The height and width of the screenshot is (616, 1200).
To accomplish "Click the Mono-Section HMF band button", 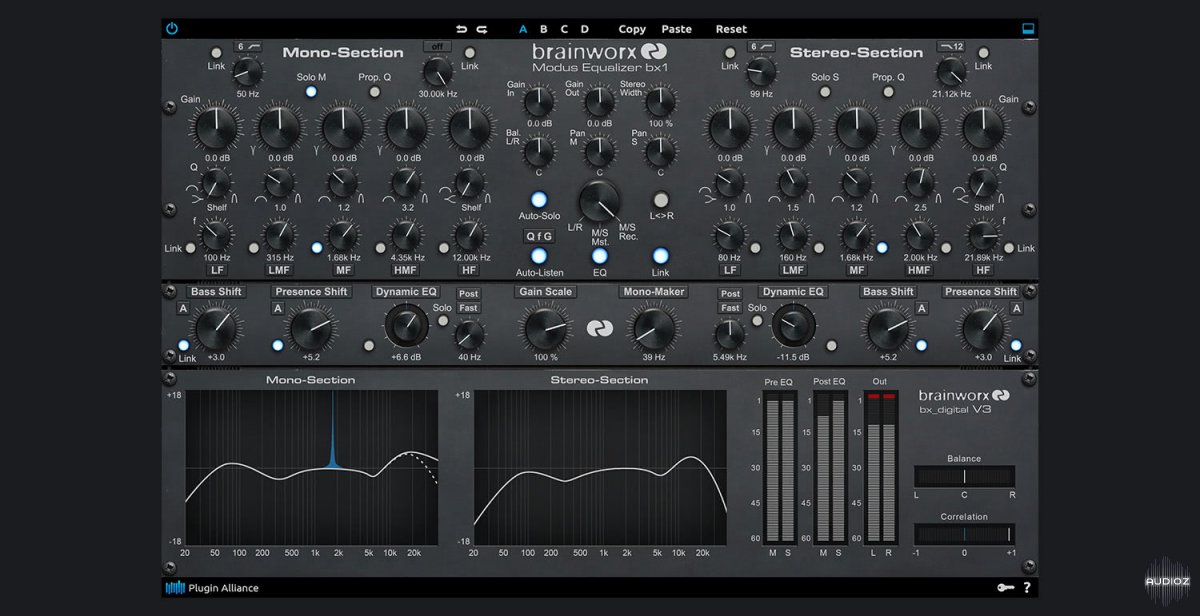I will pyautogui.click(x=405, y=270).
